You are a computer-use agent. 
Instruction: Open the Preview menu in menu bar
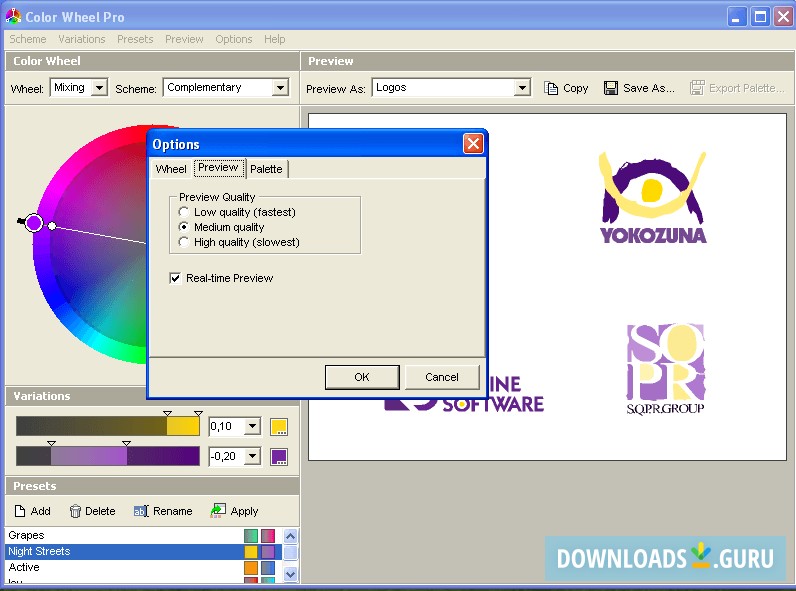click(x=184, y=39)
